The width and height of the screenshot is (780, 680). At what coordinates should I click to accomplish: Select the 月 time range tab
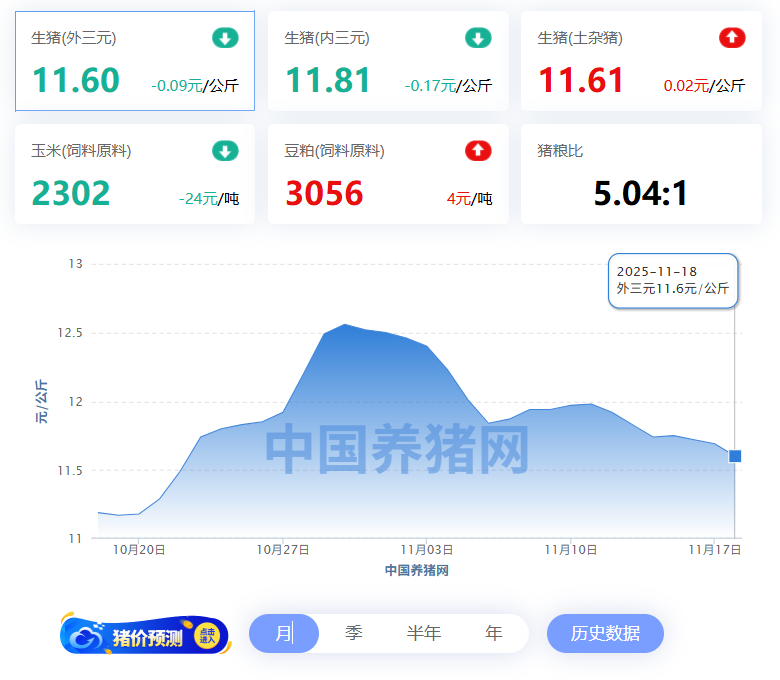click(x=284, y=633)
